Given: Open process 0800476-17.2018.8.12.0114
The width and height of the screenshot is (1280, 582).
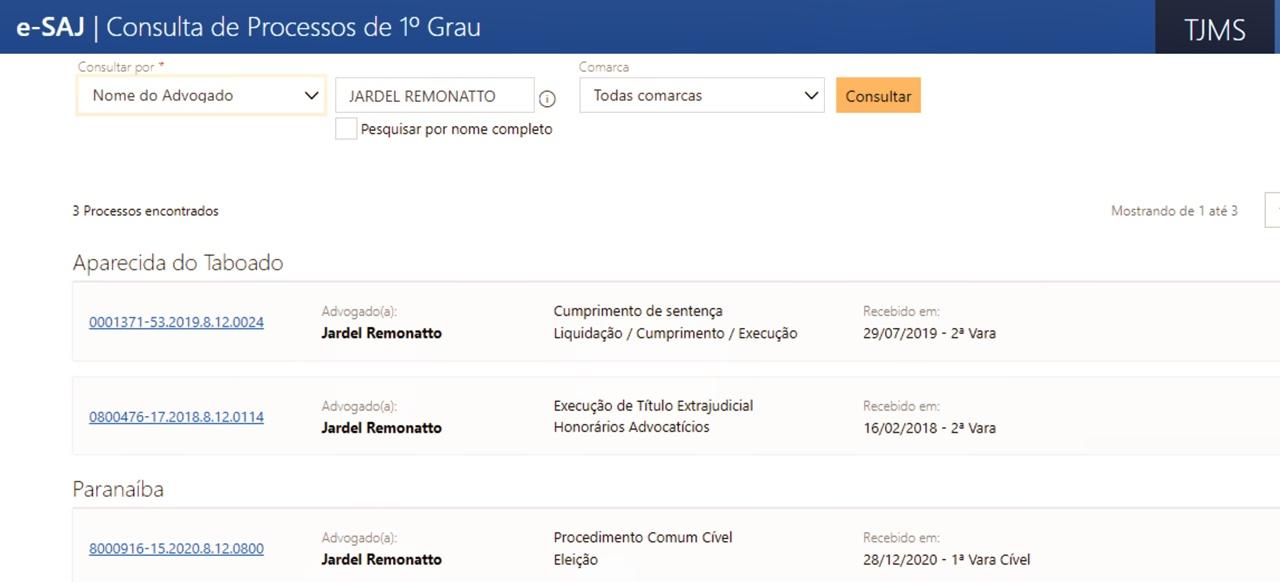Looking at the screenshot, I should click(x=176, y=417).
